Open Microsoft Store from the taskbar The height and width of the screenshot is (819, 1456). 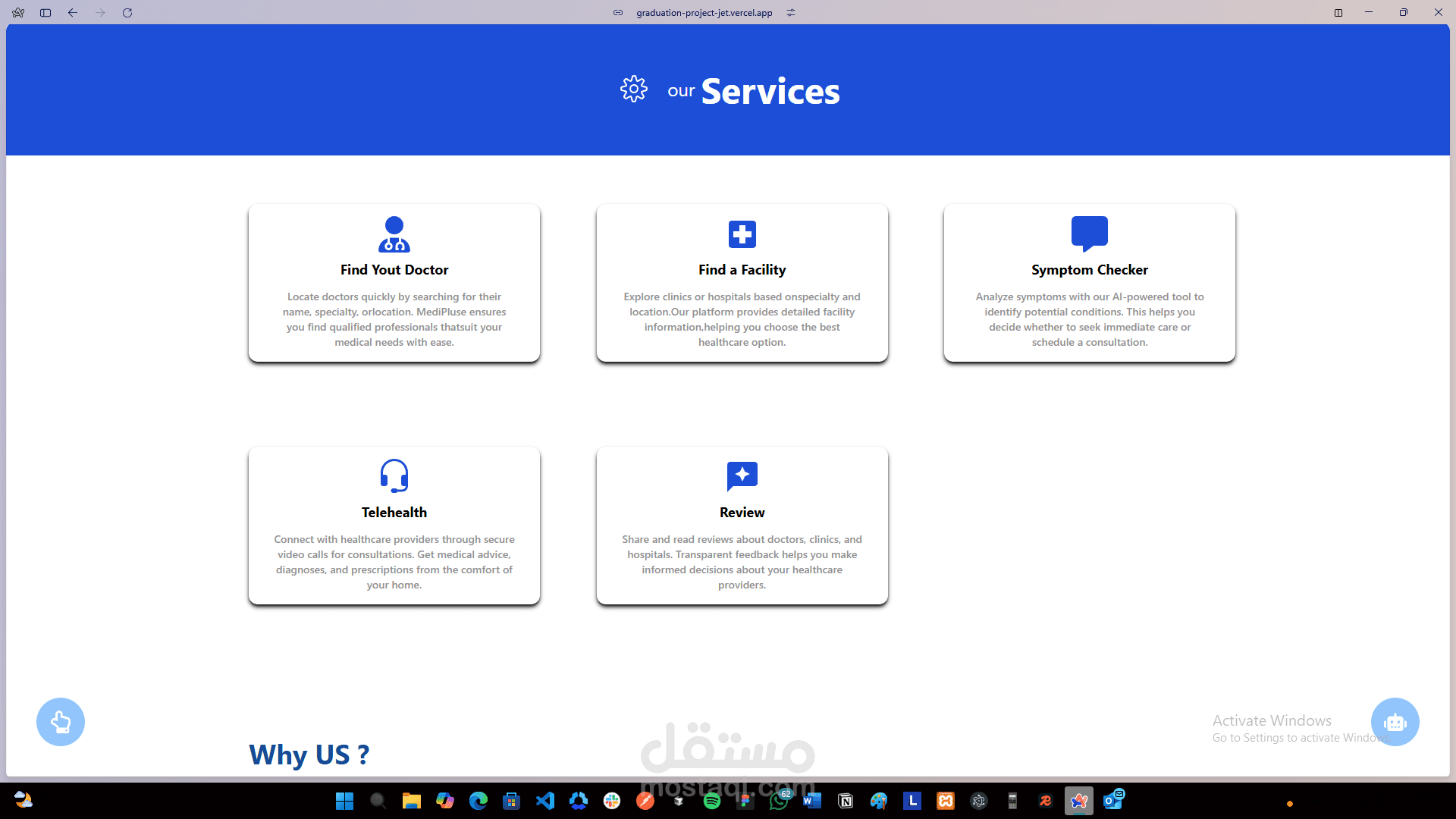point(511,801)
